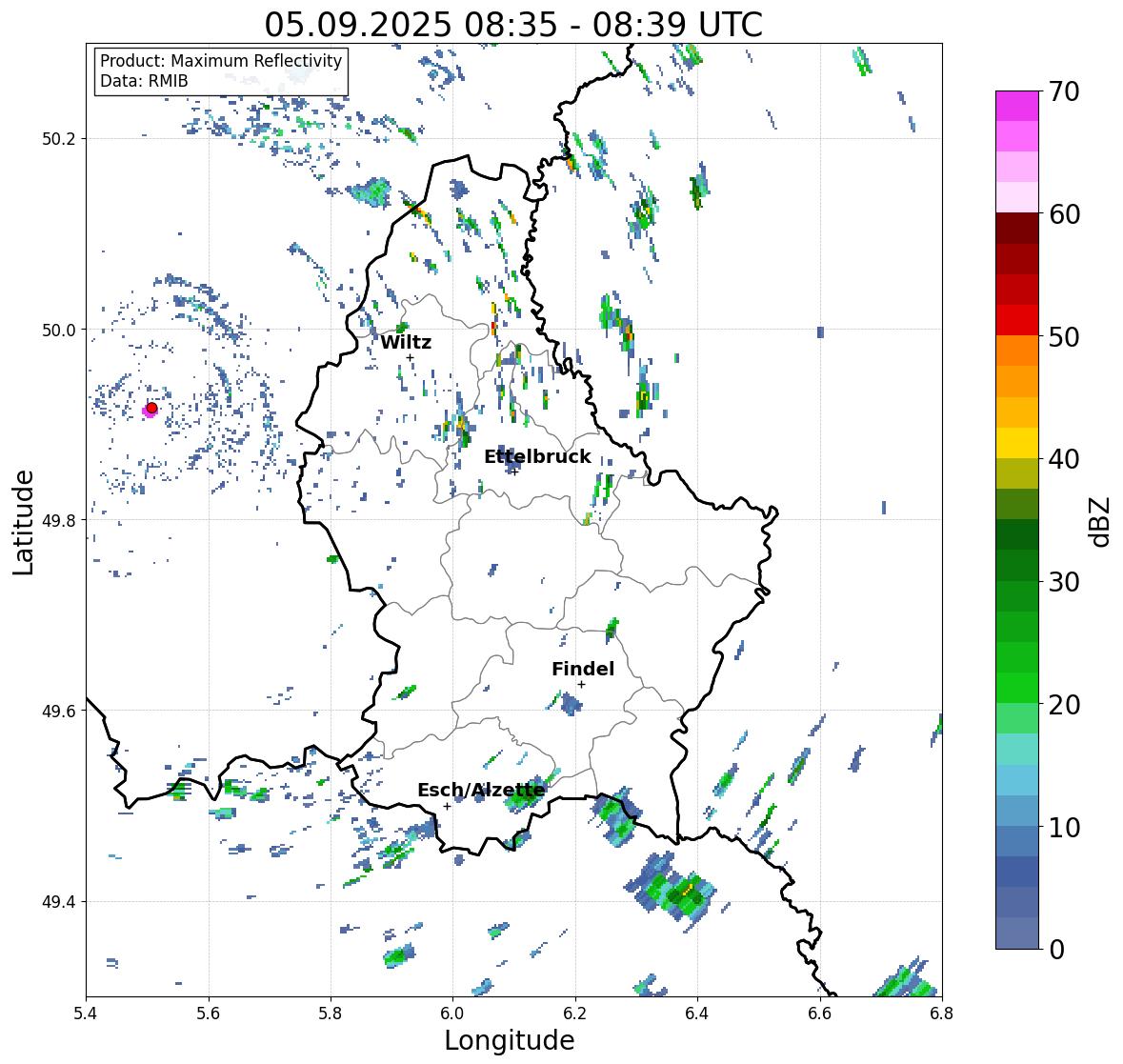Click the longitude tick 6.2
This screenshot has height=1064, width=1123.
tap(575, 1014)
